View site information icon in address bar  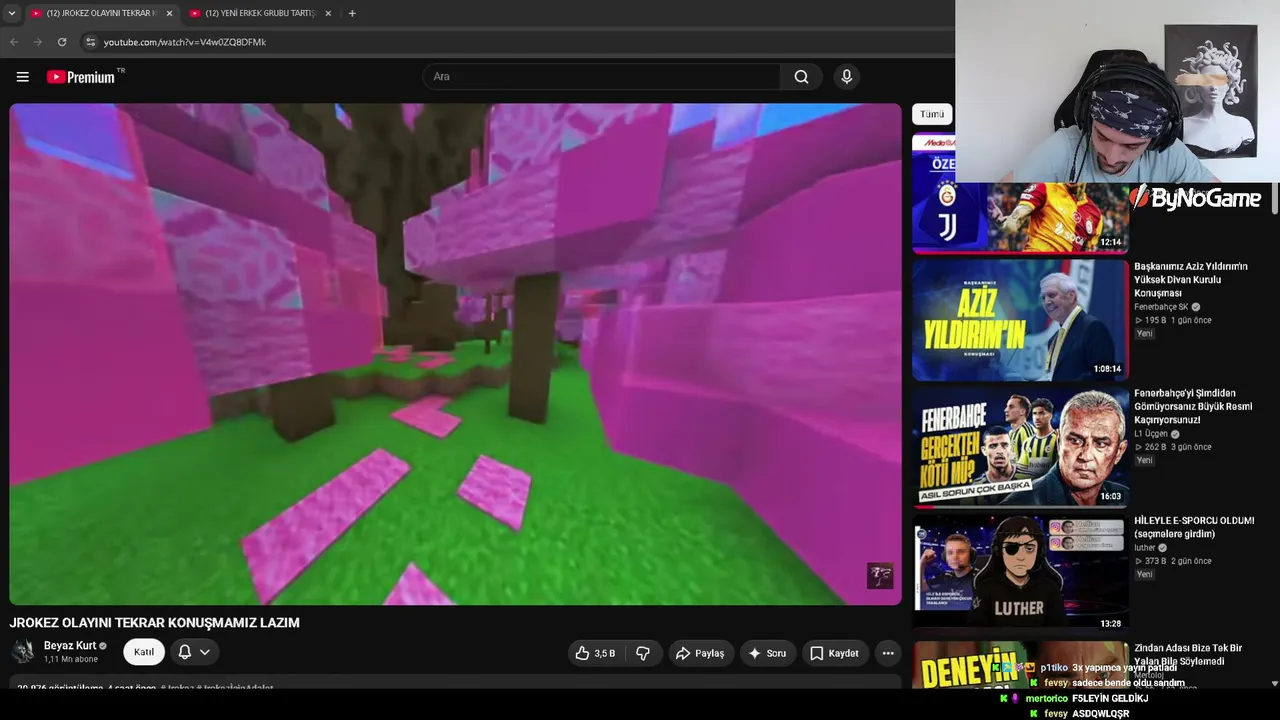click(90, 42)
